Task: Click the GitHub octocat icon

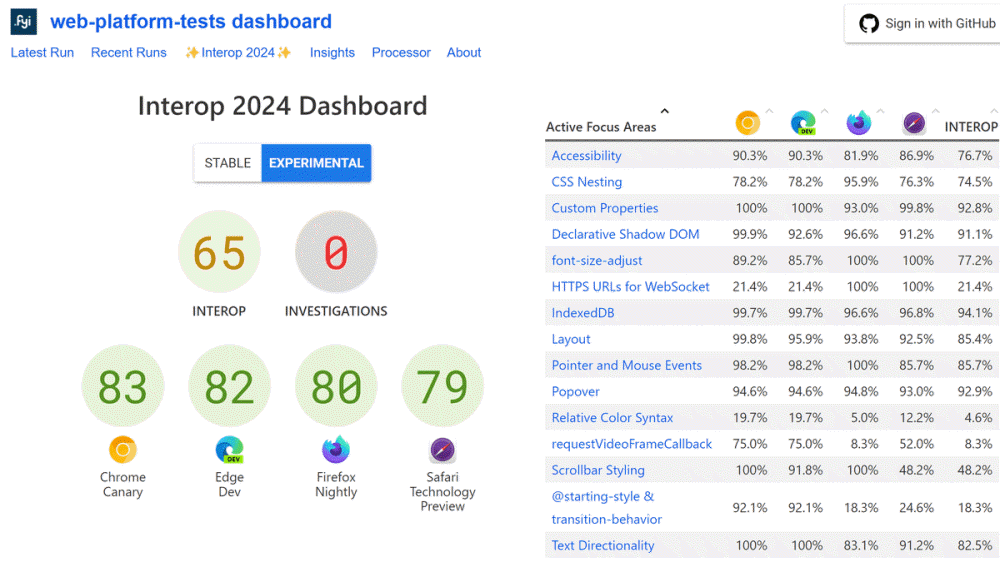Action: tap(869, 24)
